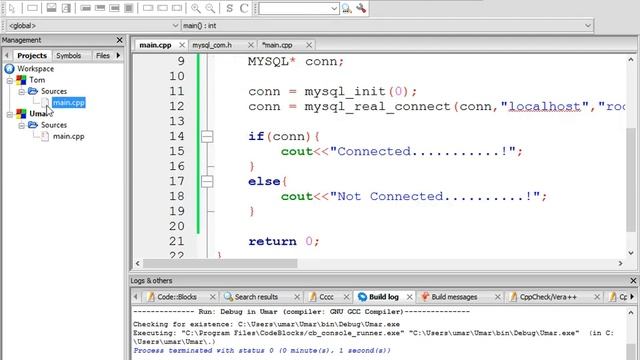Close the mysql_com.h editor tab
Screen dimensions: 640x360
coord(251,45)
